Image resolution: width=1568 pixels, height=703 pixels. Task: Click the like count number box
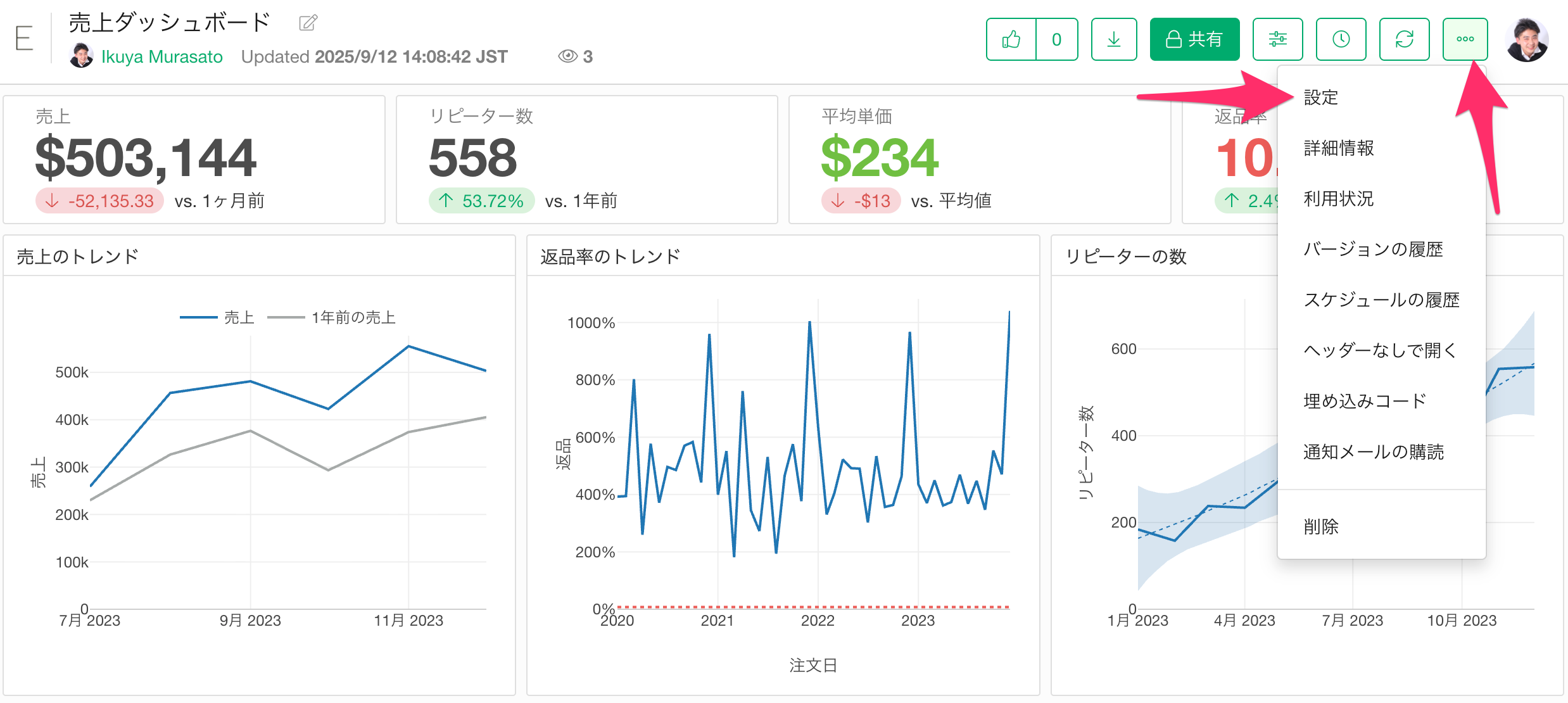coord(1056,39)
